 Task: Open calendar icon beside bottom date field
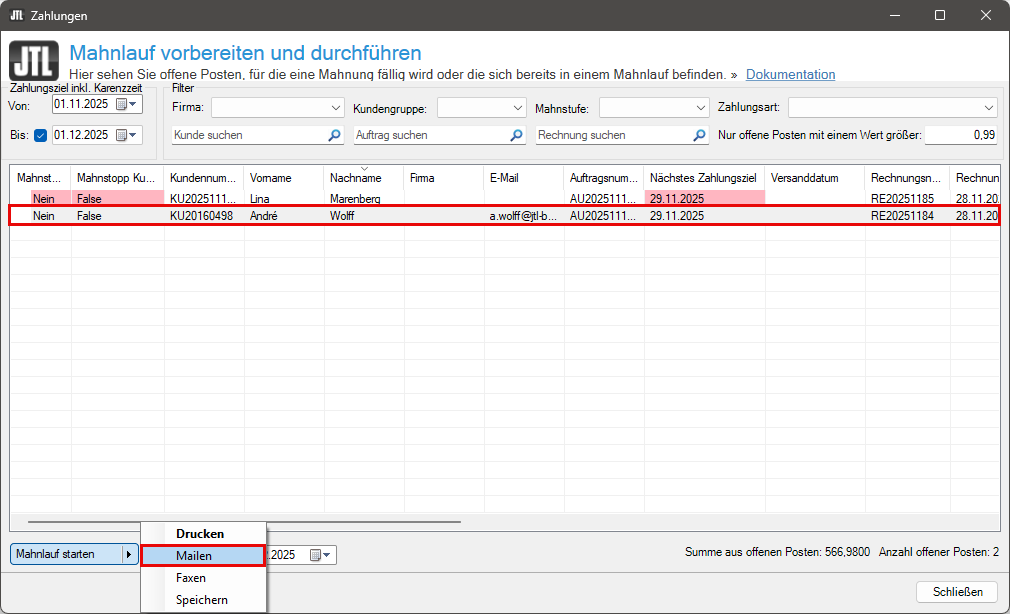click(317, 555)
